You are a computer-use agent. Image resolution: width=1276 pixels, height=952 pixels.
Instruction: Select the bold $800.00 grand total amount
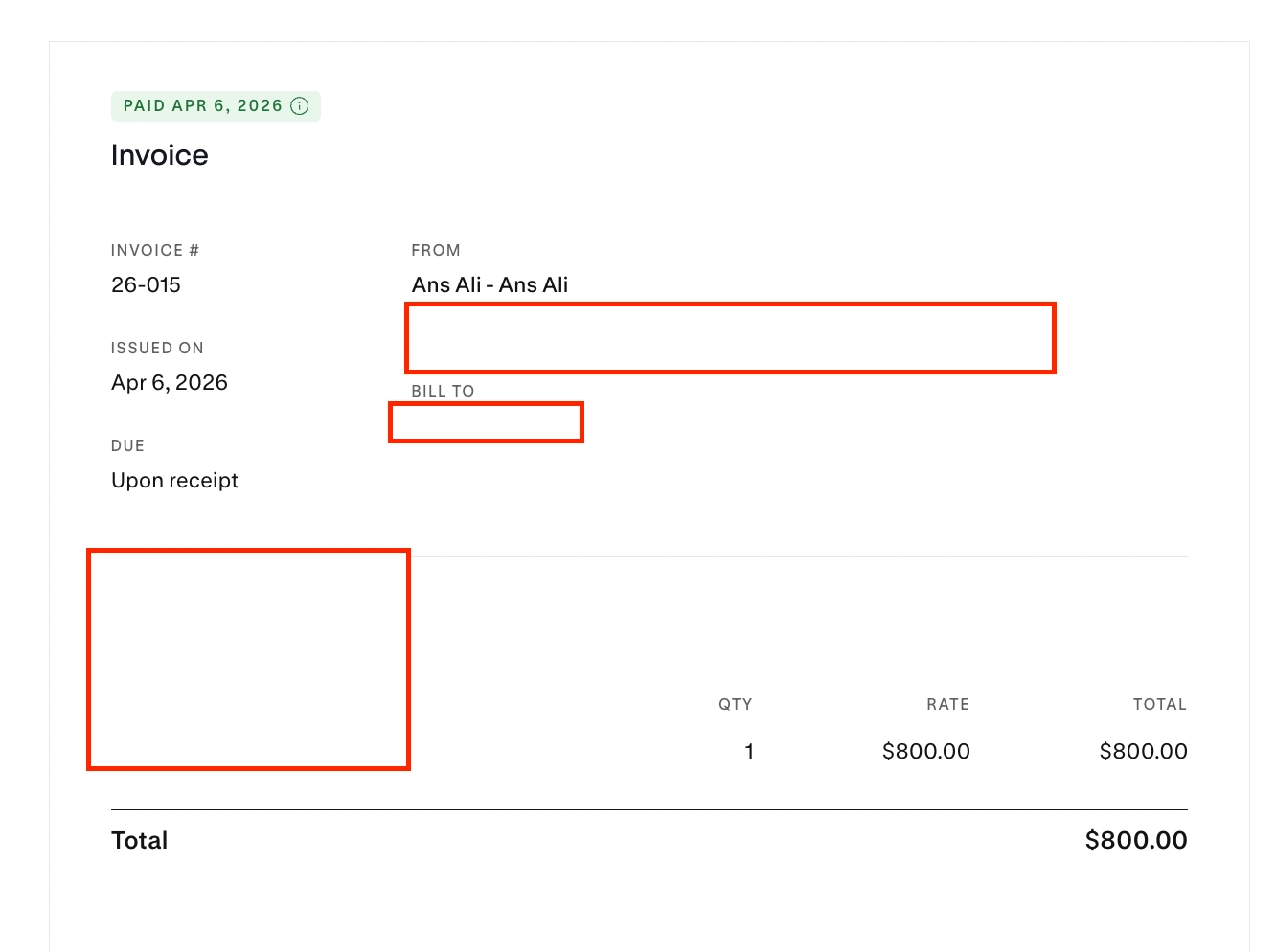1135,840
